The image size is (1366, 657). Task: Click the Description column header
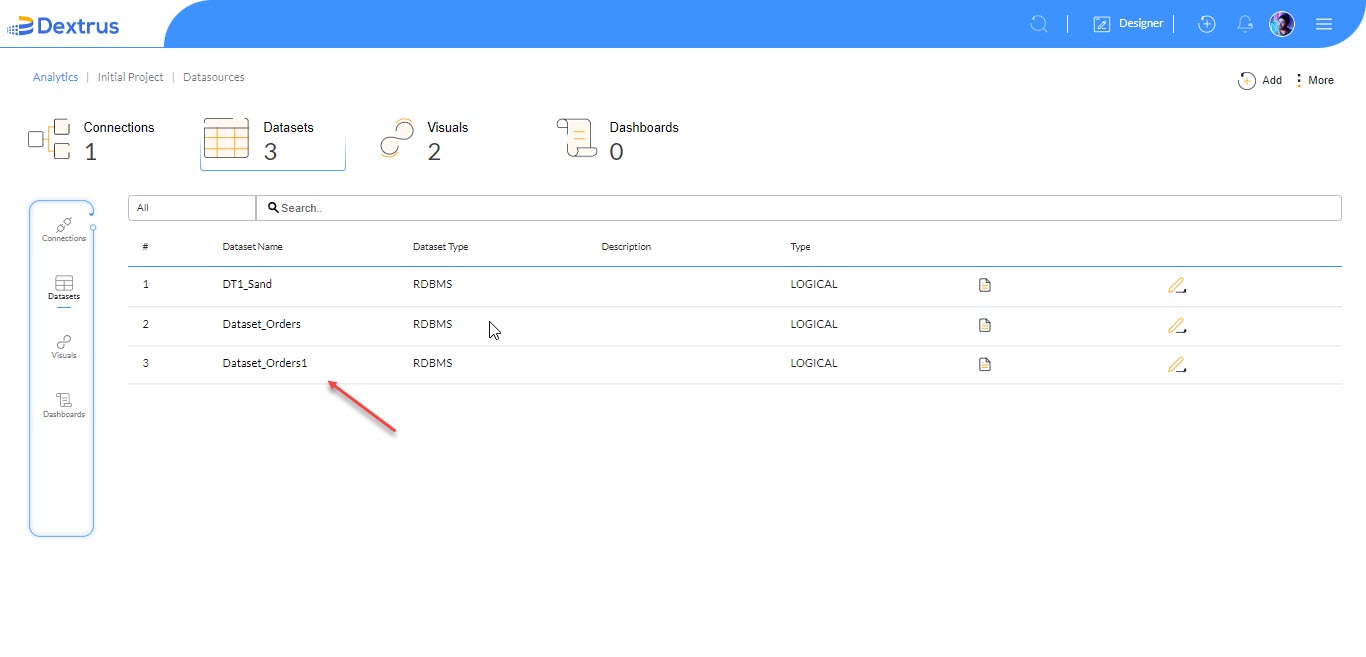[x=626, y=247]
